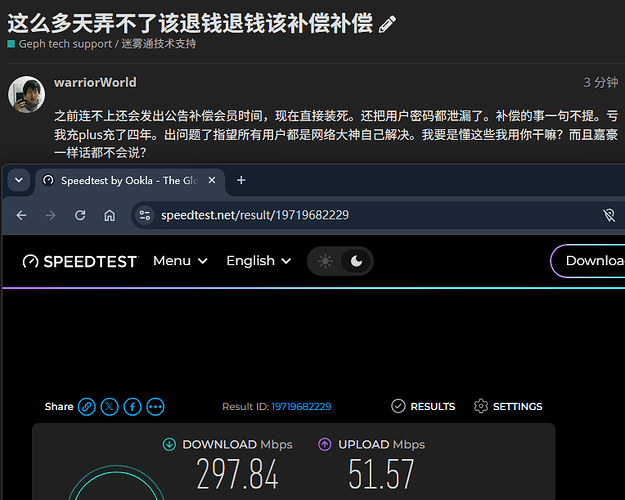This screenshot has width=625, height=500.
Task: Close the Speedtest by Ookla tab
Action: 212,180
